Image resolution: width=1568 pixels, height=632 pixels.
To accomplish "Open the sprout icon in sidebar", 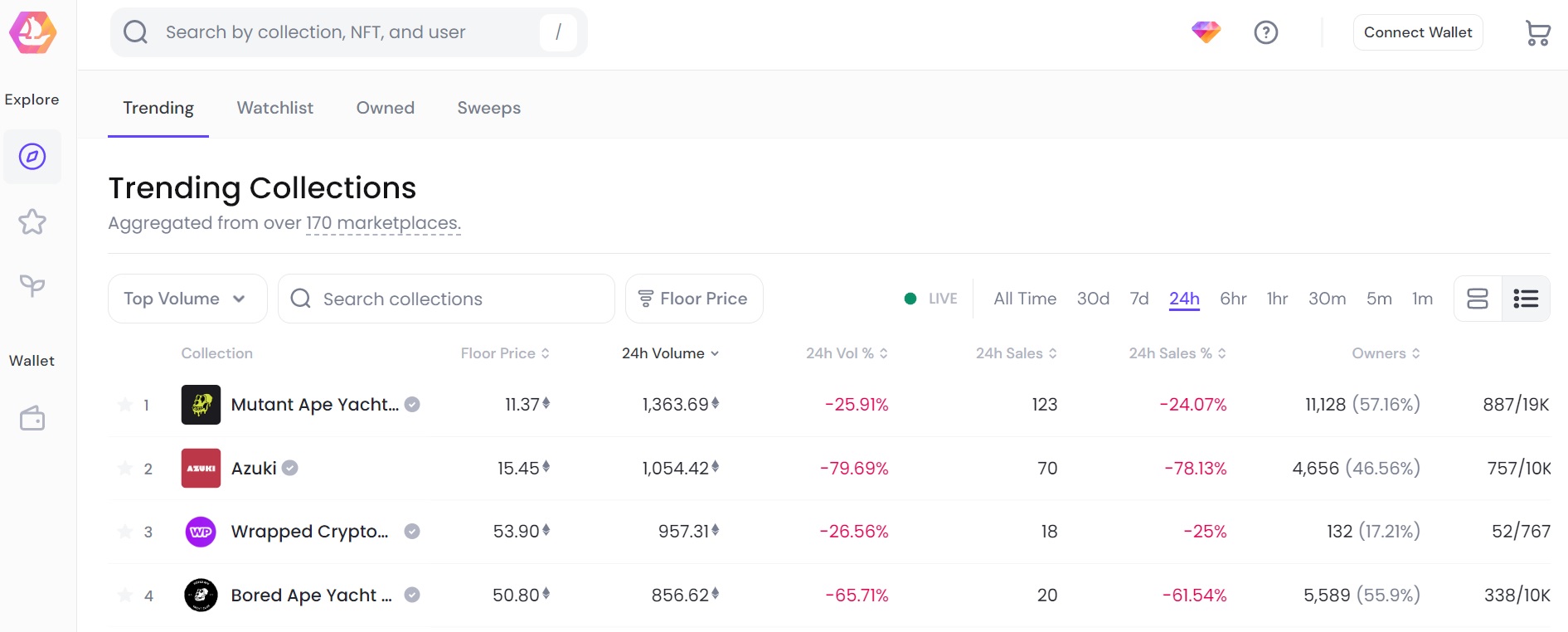I will (x=32, y=286).
